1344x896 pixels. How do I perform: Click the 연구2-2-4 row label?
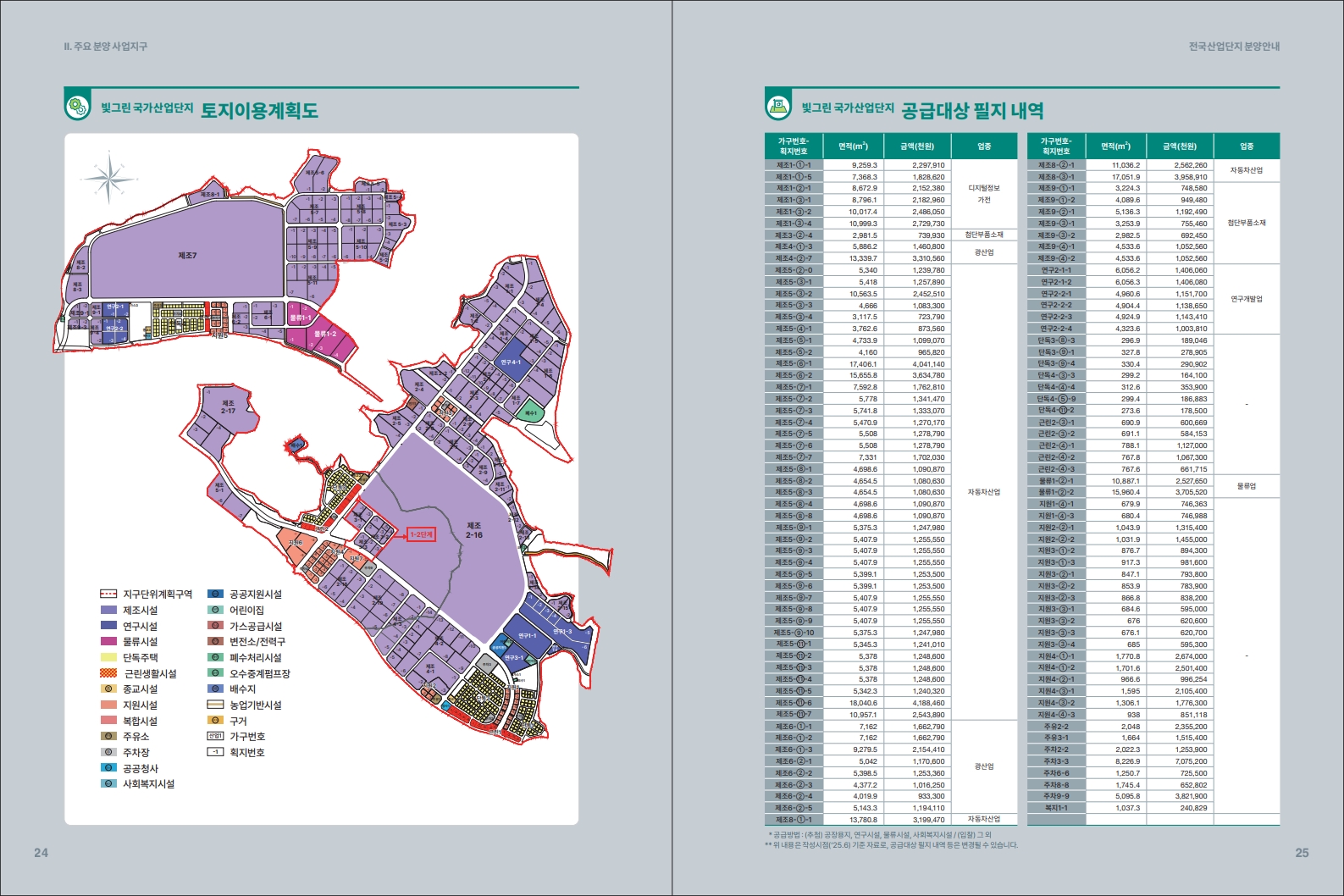(1056, 329)
